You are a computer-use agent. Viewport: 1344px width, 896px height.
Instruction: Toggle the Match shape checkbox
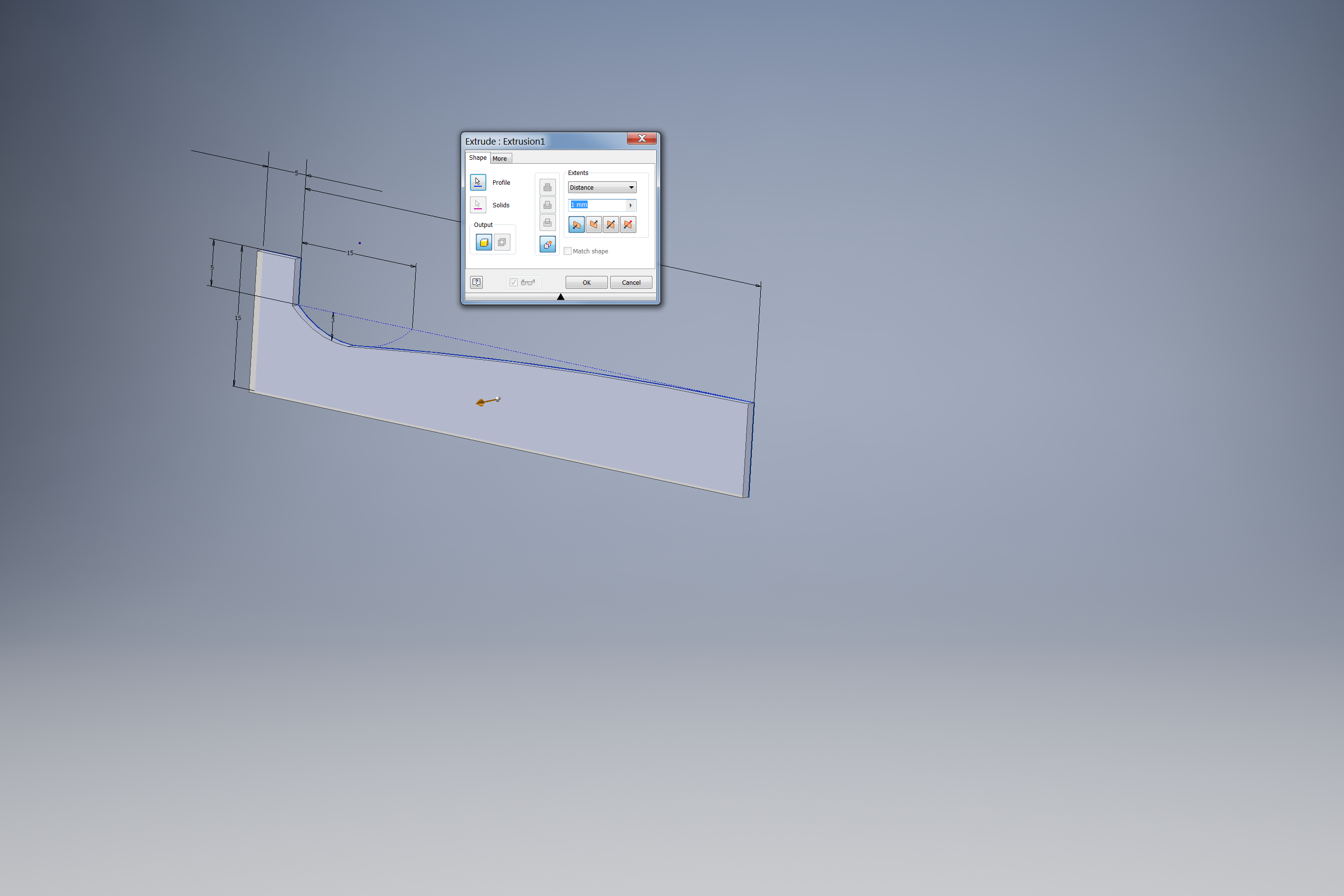click(x=568, y=251)
